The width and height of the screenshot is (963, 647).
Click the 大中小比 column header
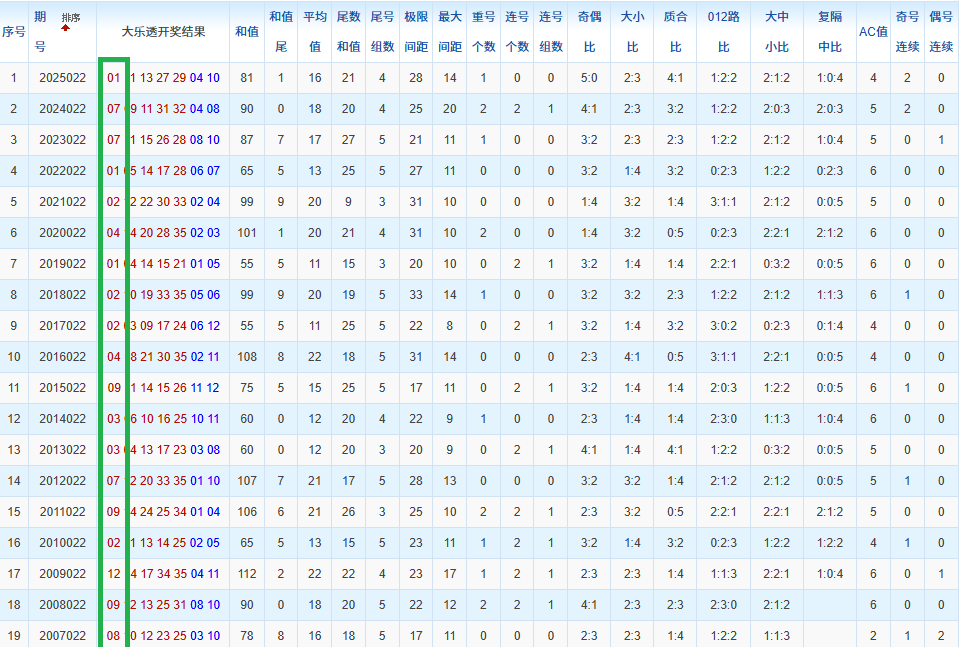pyautogui.click(x=777, y=31)
